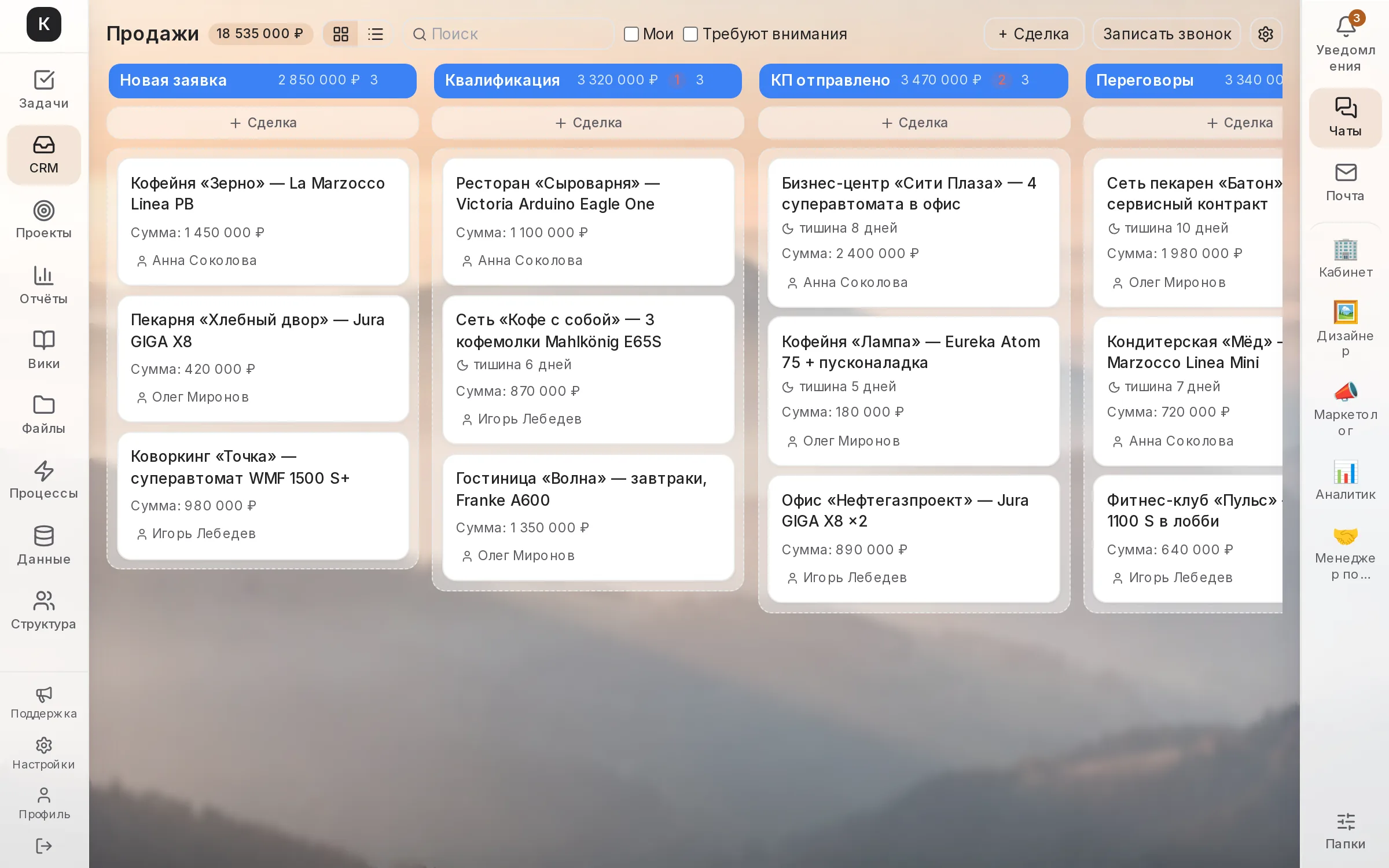
Task: Open Почта mail icon
Action: (x=1345, y=182)
